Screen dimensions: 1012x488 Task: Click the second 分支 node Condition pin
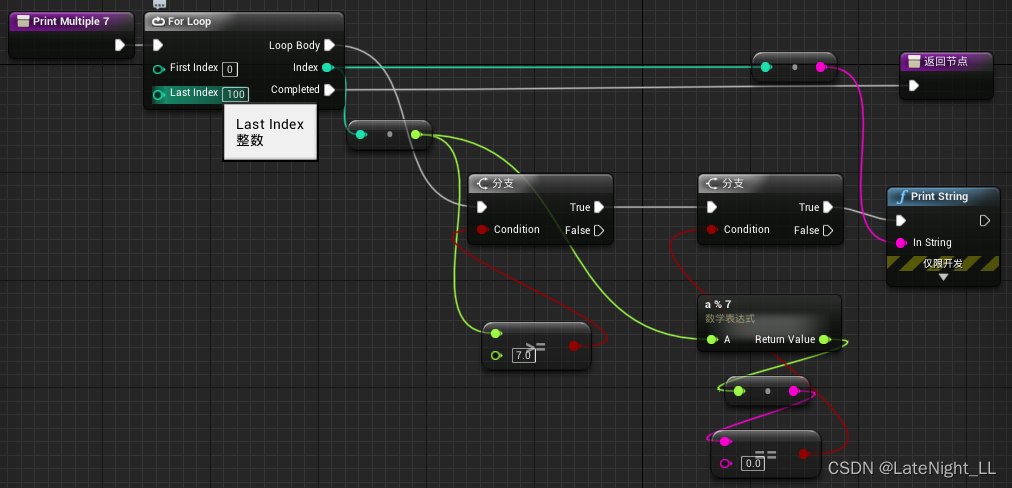pos(712,229)
